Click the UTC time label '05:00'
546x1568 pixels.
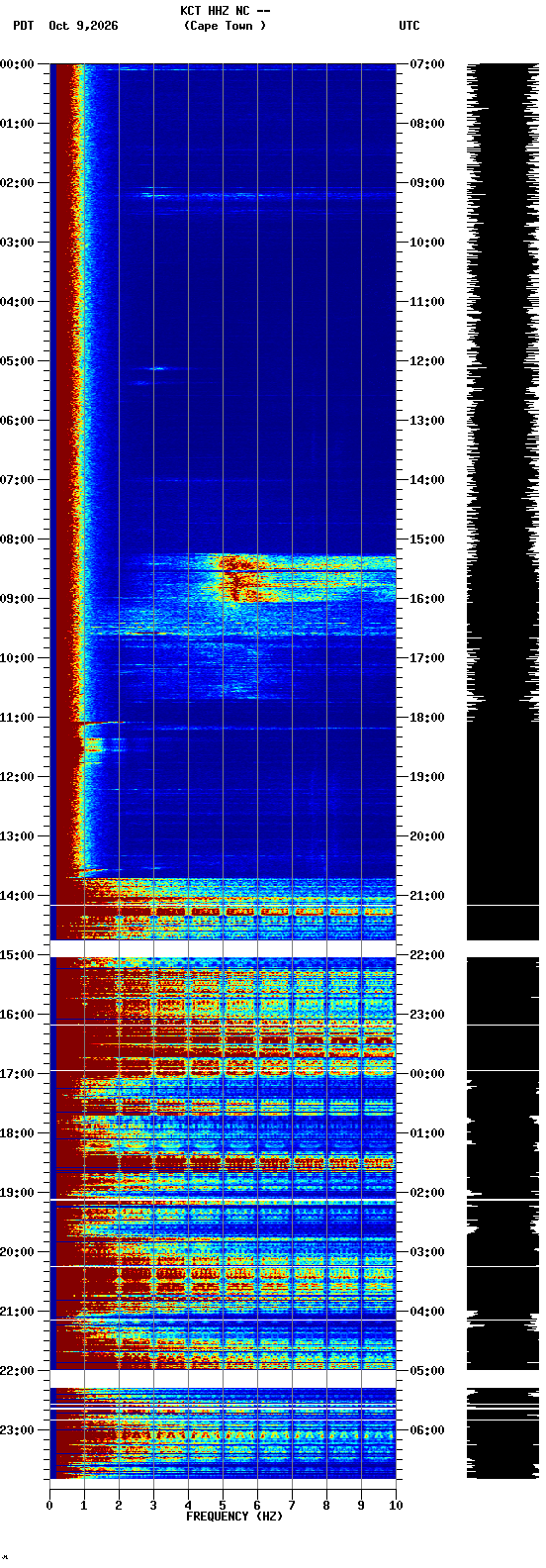pyautogui.click(x=427, y=1371)
